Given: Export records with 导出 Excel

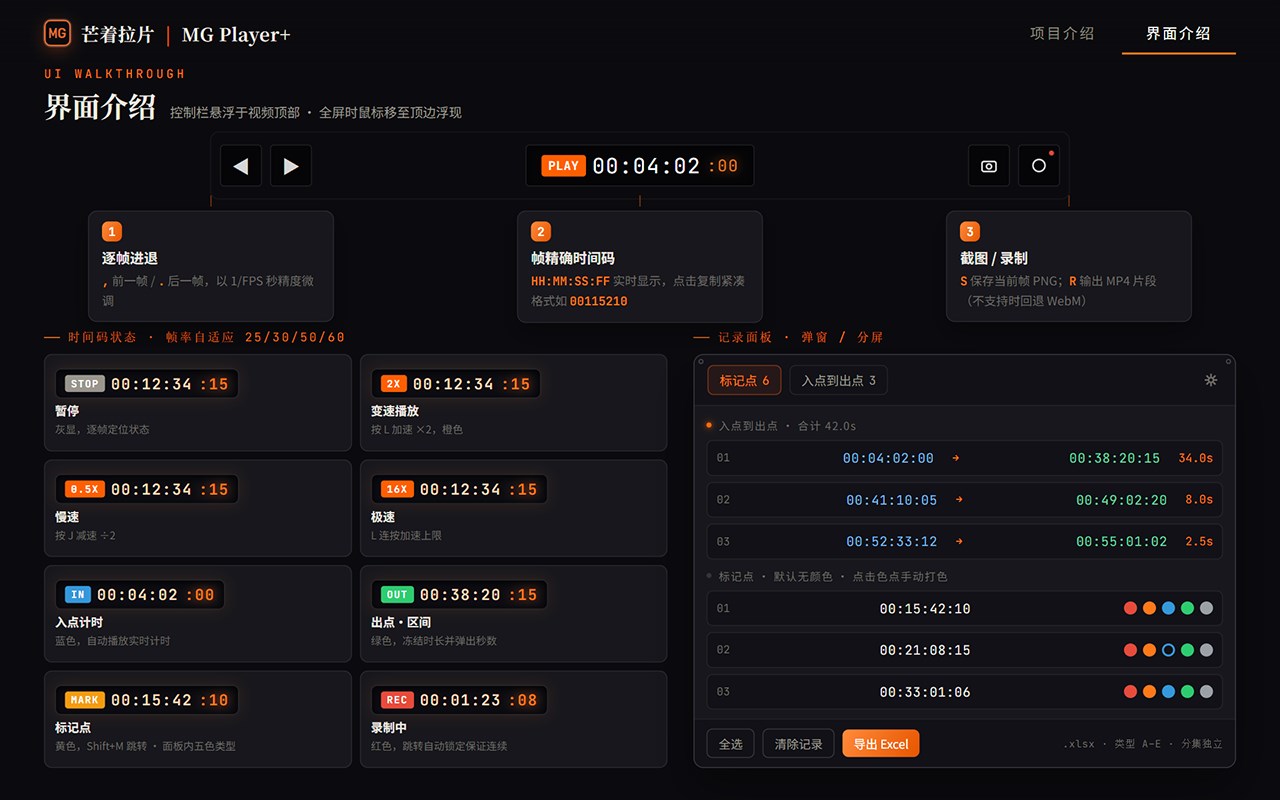Looking at the screenshot, I should click(x=881, y=744).
